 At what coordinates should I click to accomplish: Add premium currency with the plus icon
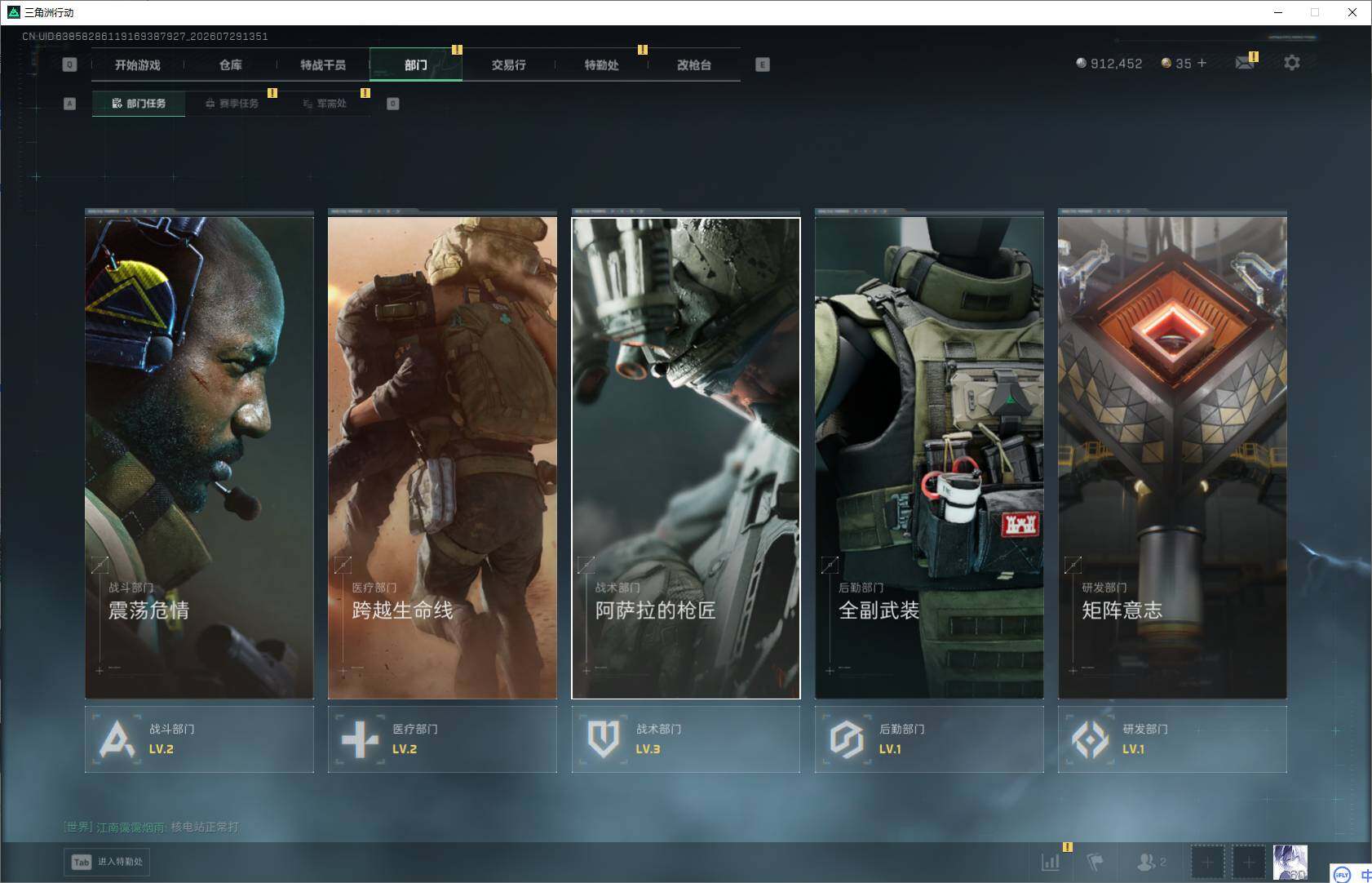[x=1202, y=63]
